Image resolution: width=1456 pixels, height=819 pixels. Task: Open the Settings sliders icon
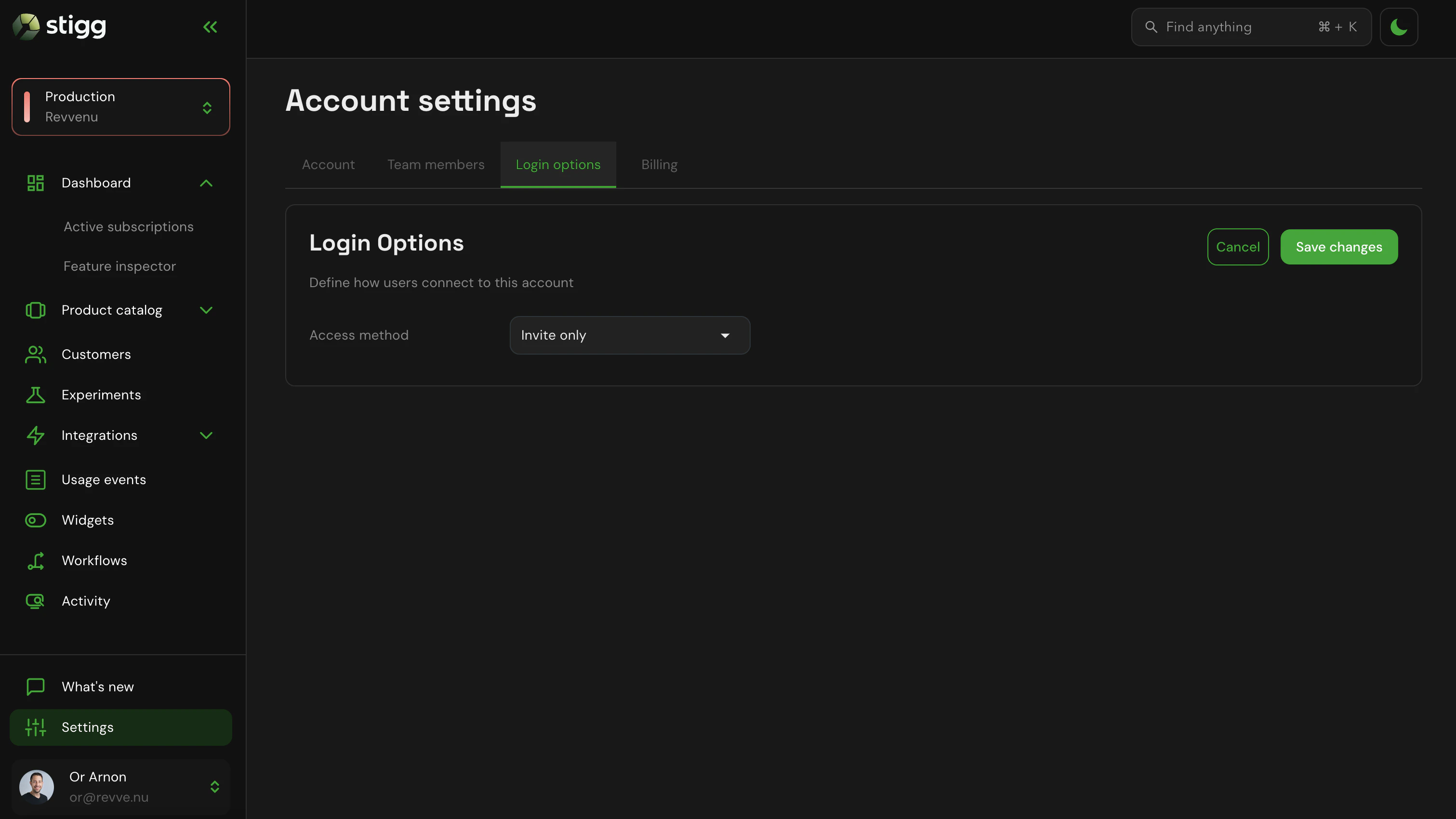click(35, 727)
